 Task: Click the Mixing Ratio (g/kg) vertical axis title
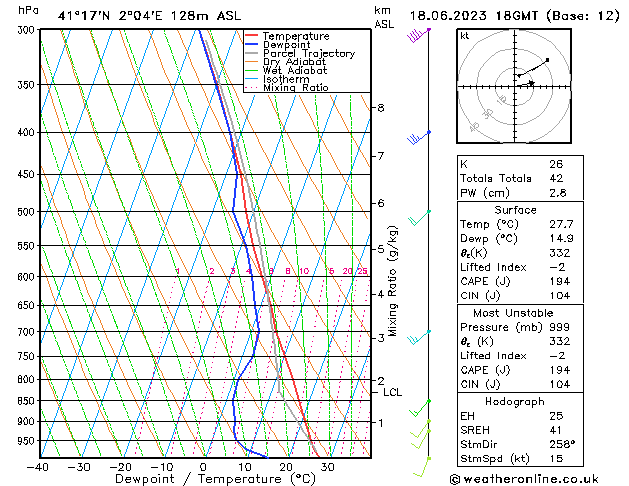pos(392,281)
